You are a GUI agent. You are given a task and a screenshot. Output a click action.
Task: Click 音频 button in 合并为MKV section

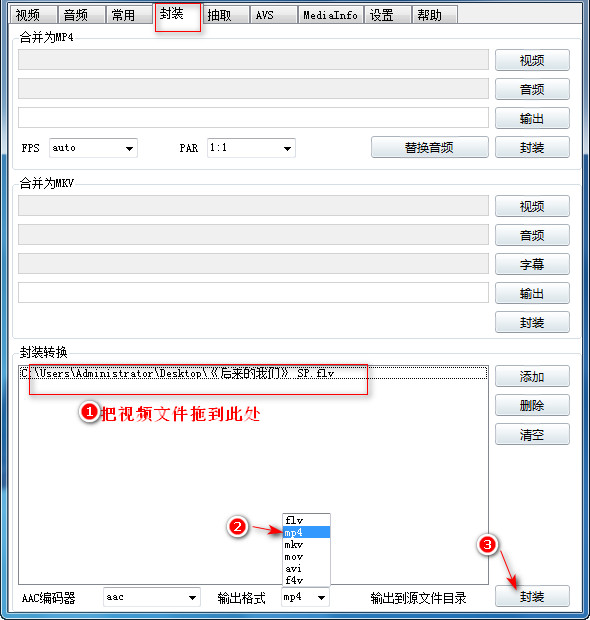(532, 235)
